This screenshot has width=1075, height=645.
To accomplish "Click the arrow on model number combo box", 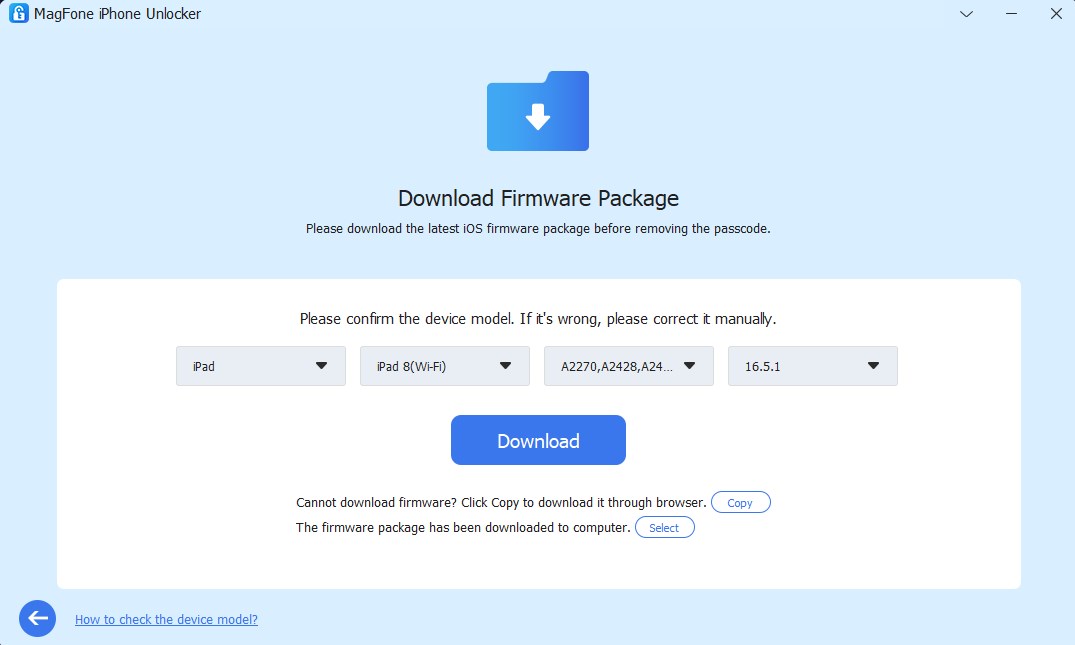I will tap(689, 366).
